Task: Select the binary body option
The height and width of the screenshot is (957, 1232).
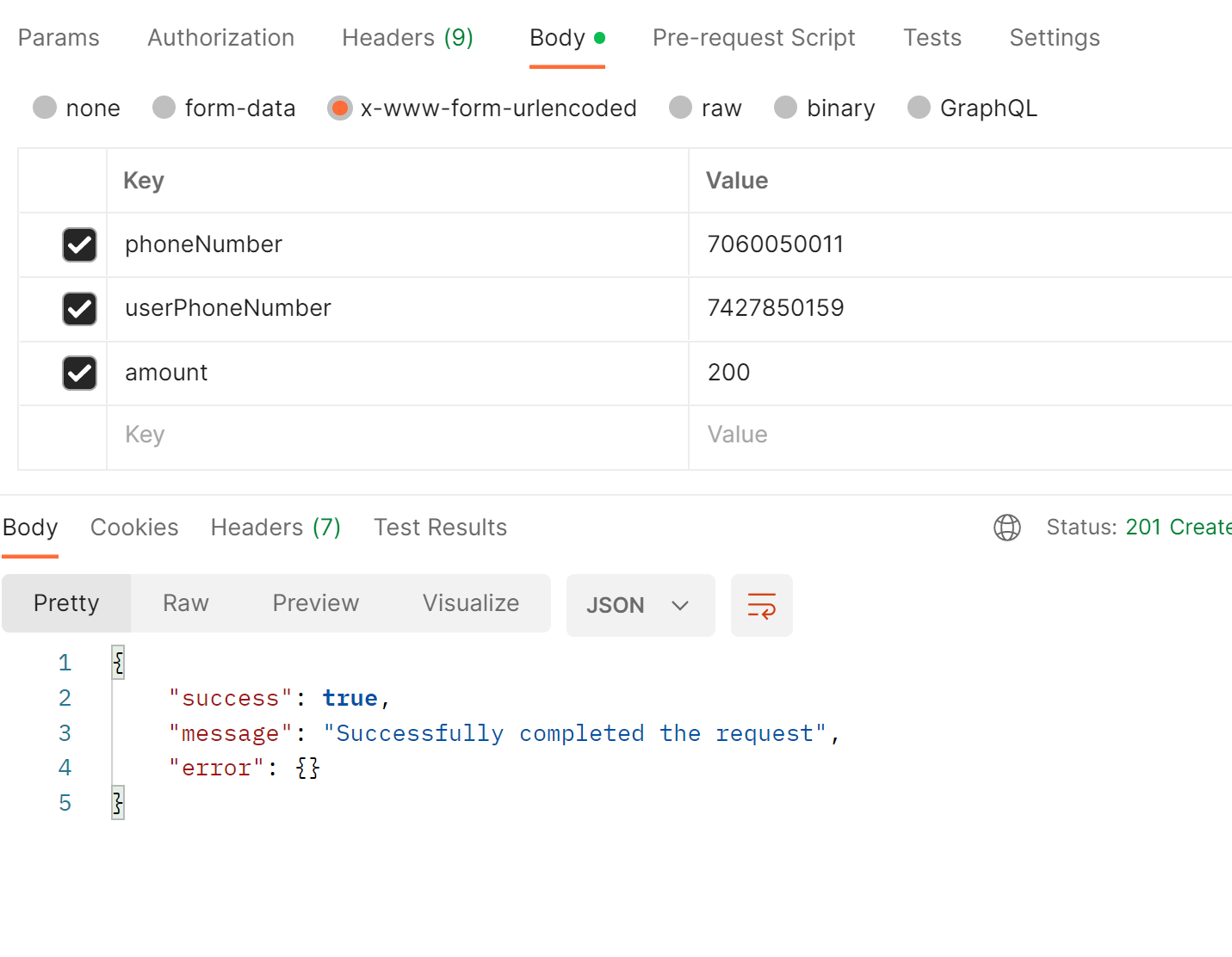Action: [824, 108]
